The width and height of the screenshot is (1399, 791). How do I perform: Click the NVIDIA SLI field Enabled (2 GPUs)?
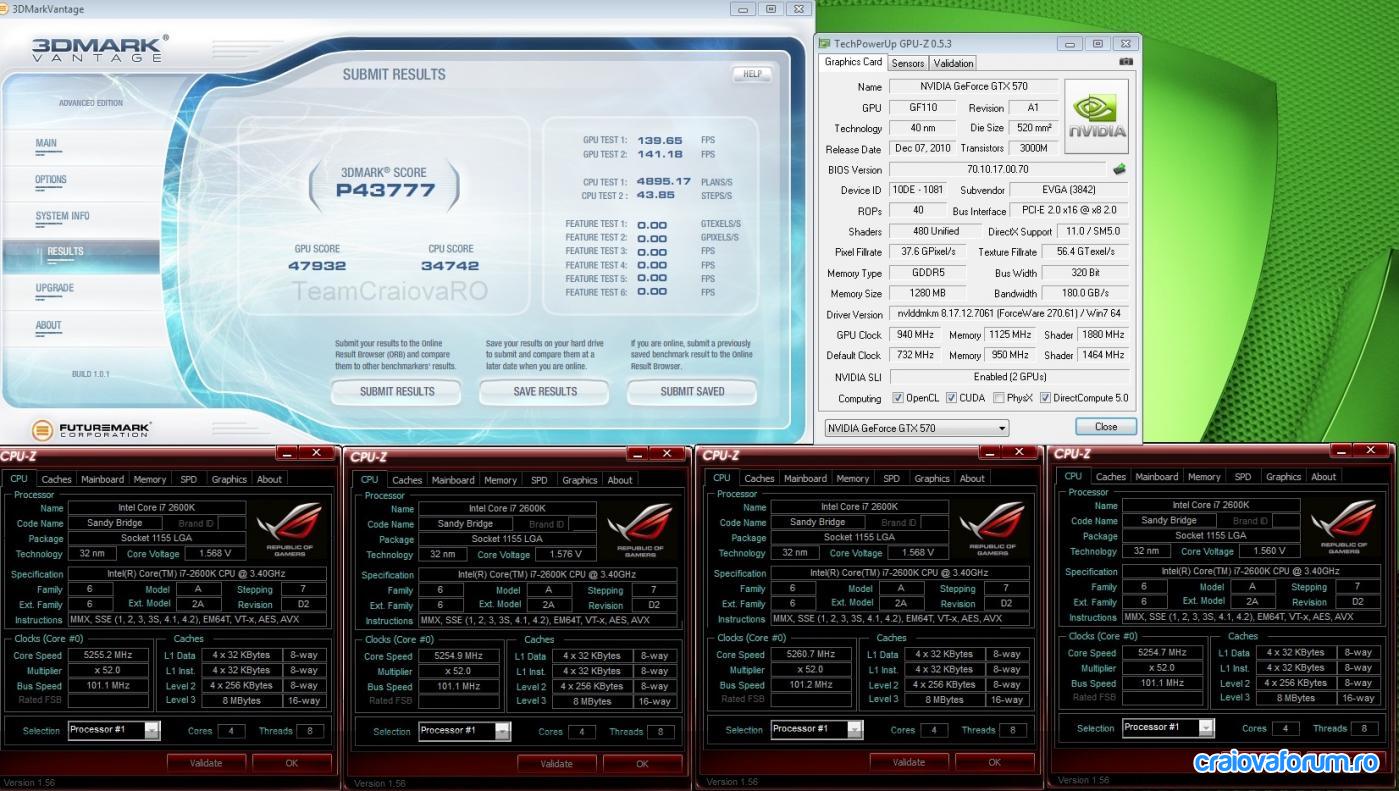1010,377
